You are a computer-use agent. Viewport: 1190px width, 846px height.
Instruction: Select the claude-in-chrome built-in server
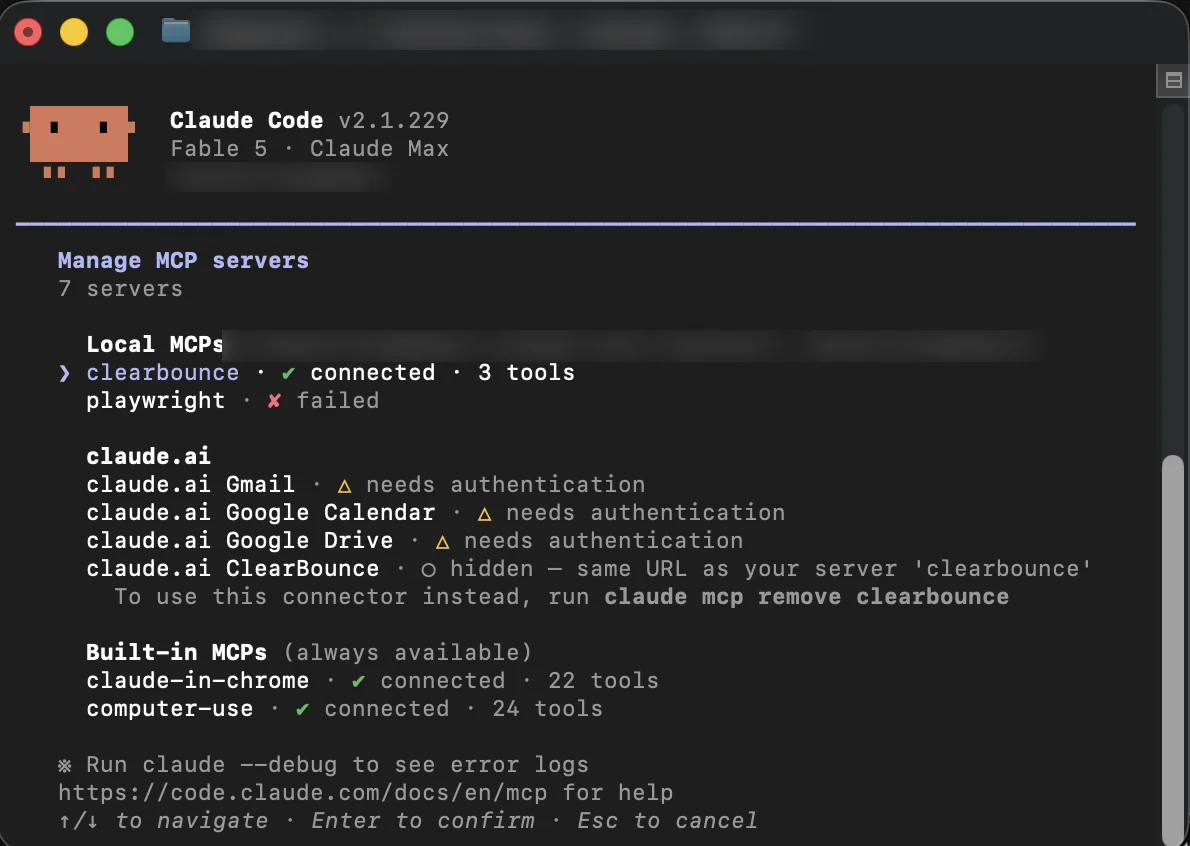pos(372,680)
